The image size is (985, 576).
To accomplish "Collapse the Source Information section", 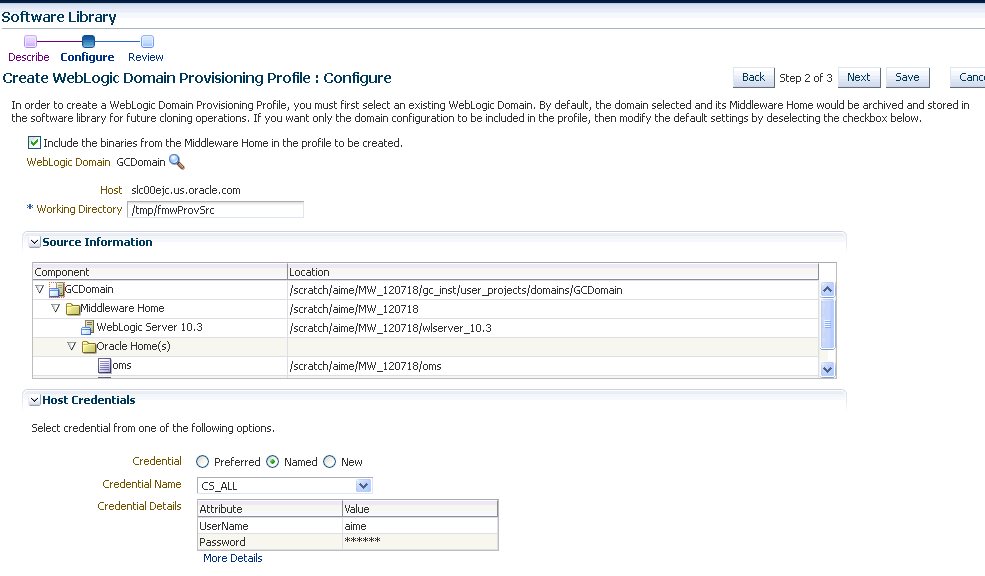I will click(35, 242).
